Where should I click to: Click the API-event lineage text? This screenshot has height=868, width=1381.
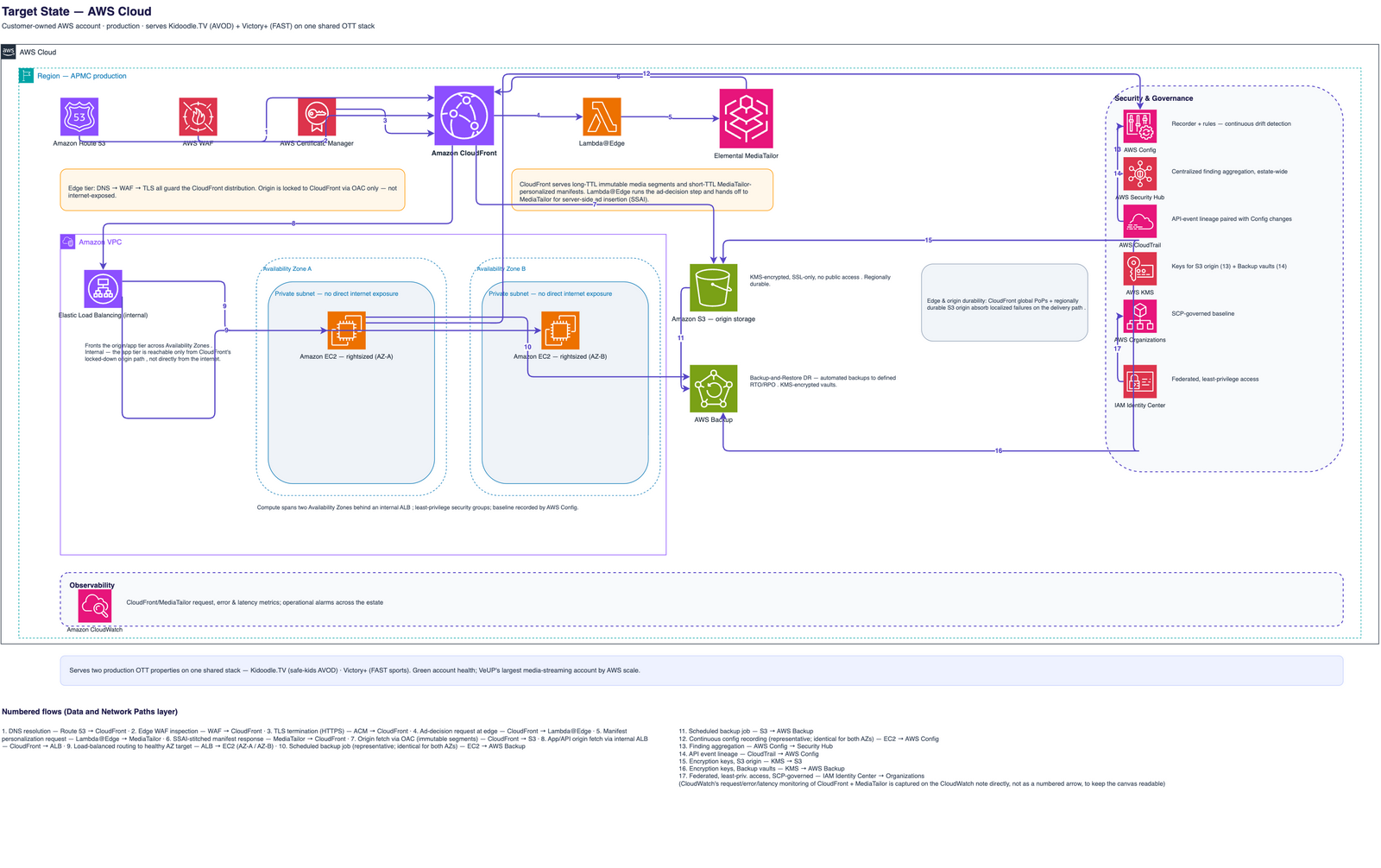click(1232, 219)
